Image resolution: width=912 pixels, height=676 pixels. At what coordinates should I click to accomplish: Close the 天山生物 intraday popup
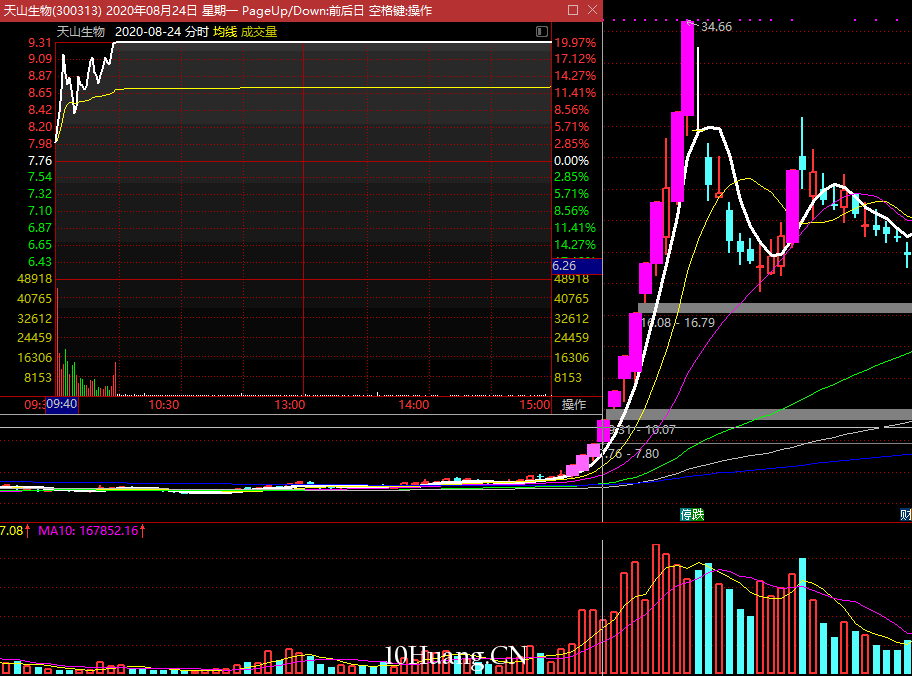(x=591, y=10)
